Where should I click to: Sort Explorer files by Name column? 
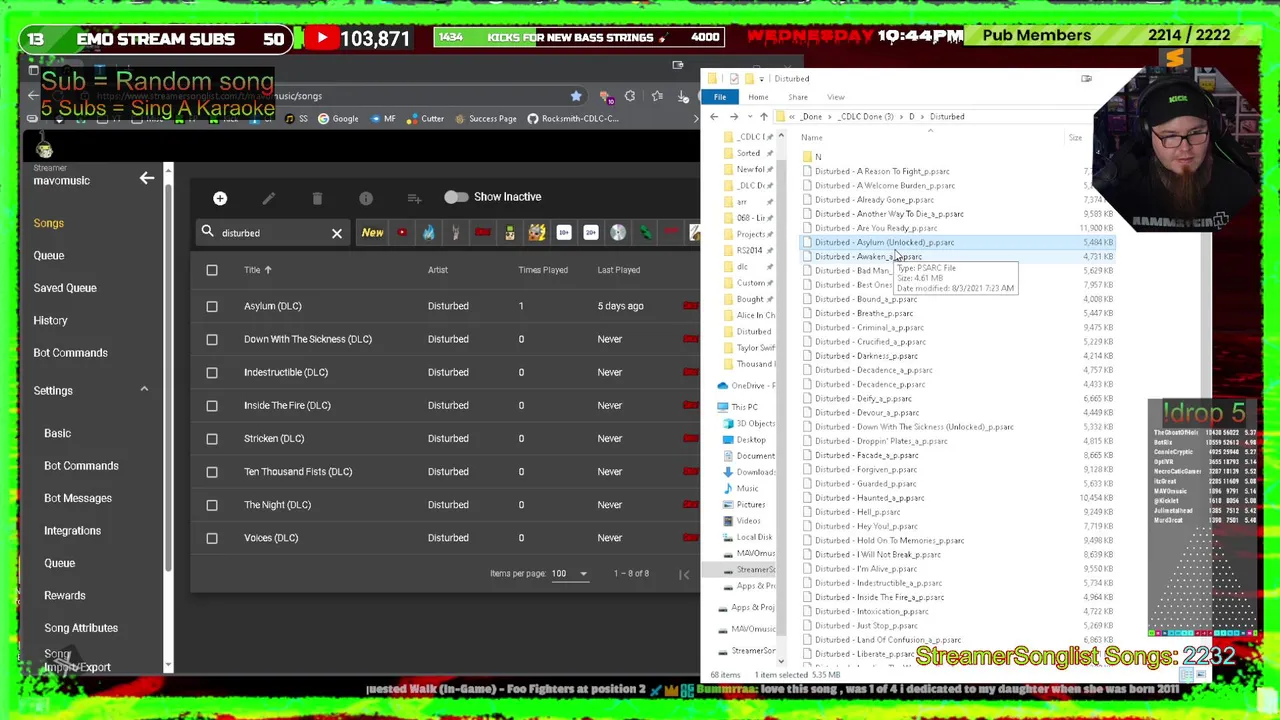[811, 138]
